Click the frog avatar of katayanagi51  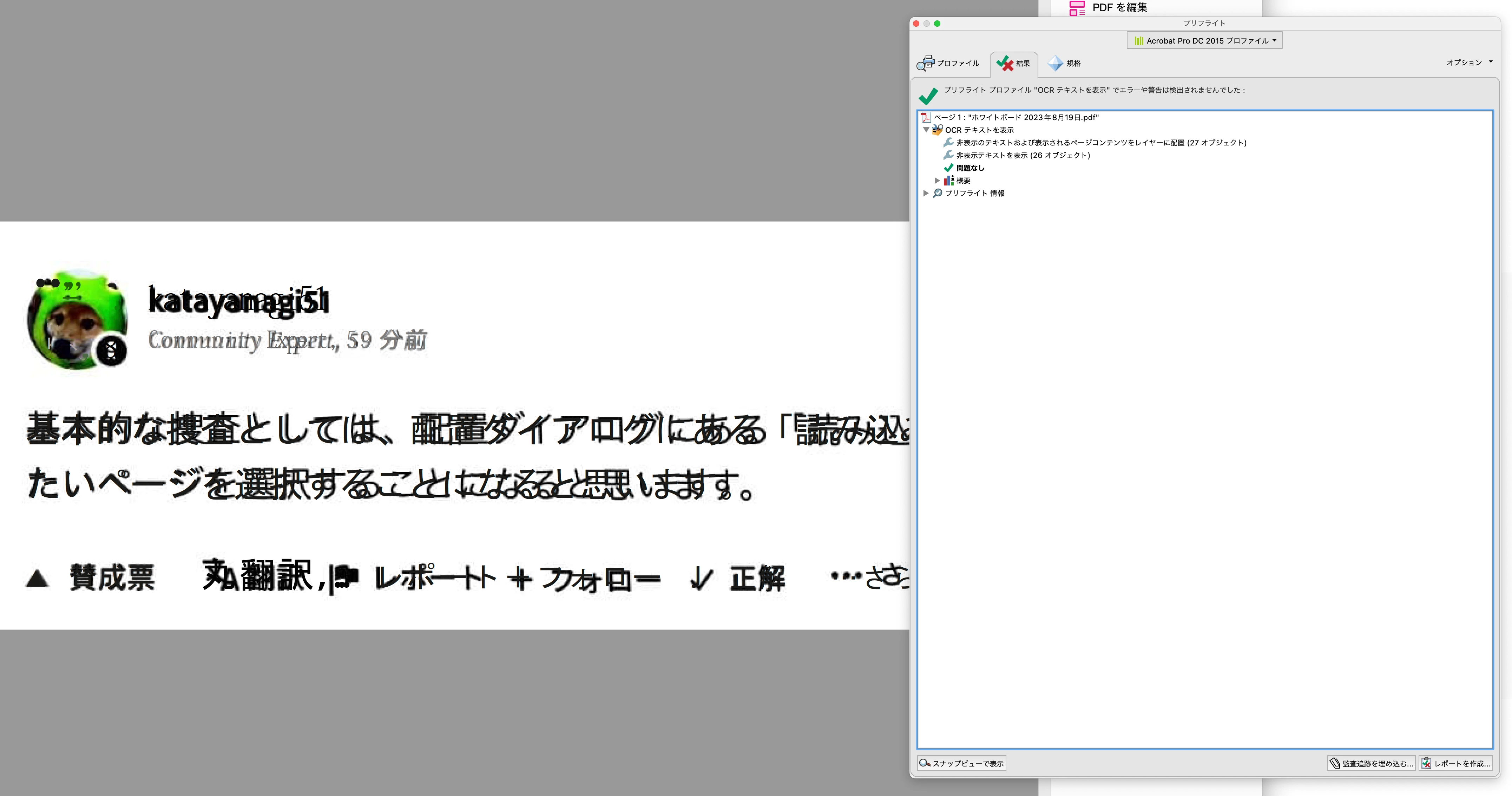point(78,320)
